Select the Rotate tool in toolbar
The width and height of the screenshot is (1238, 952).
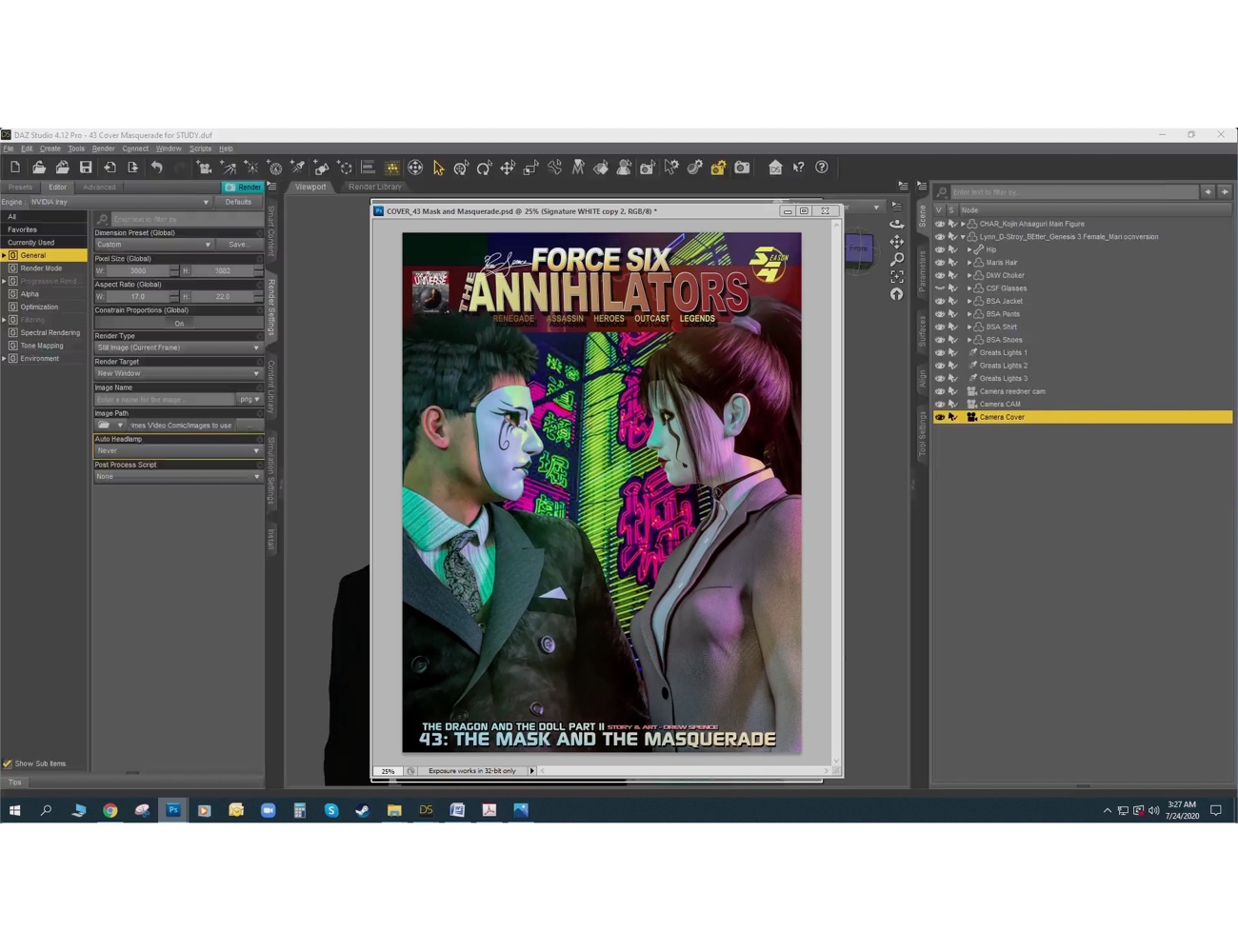pos(485,168)
